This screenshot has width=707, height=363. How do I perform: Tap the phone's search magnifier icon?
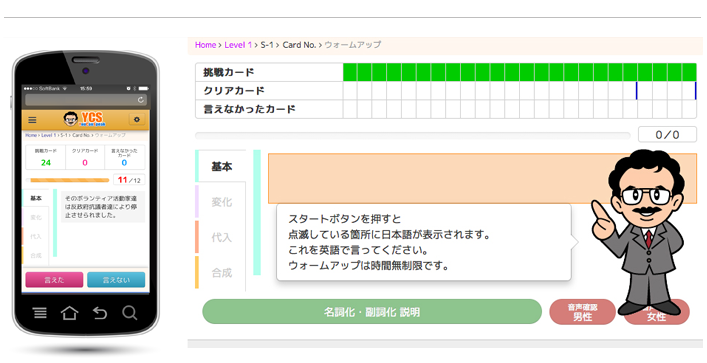click(129, 312)
